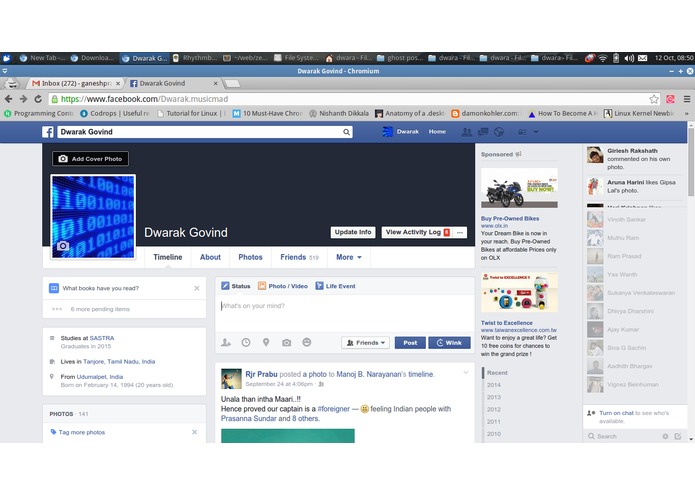Click the chat sidebar Search field
Image resolution: width=695 pixels, height=494 pixels.
click(623, 436)
